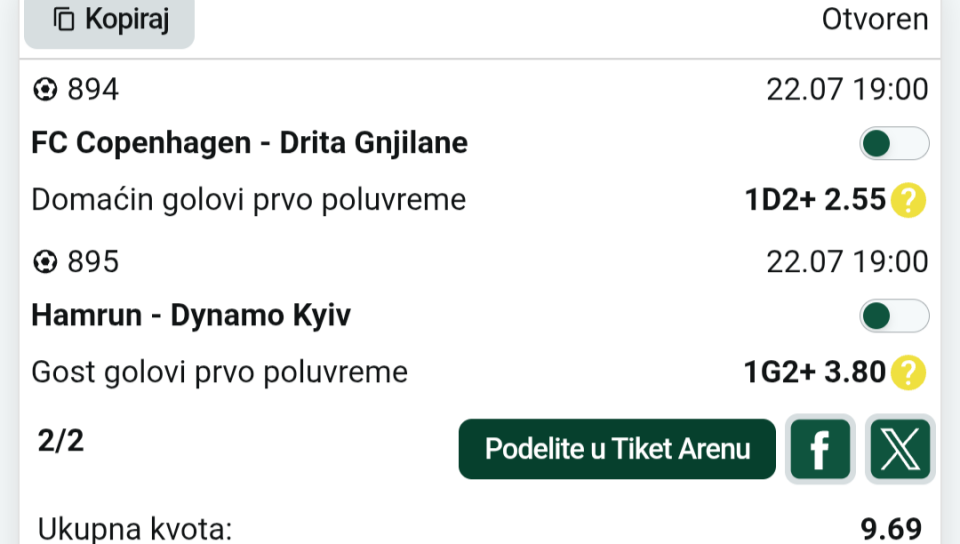The height and width of the screenshot is (544, 960).
Task: Share the ticket on Facebook
Action: click(x=820, y=449)
